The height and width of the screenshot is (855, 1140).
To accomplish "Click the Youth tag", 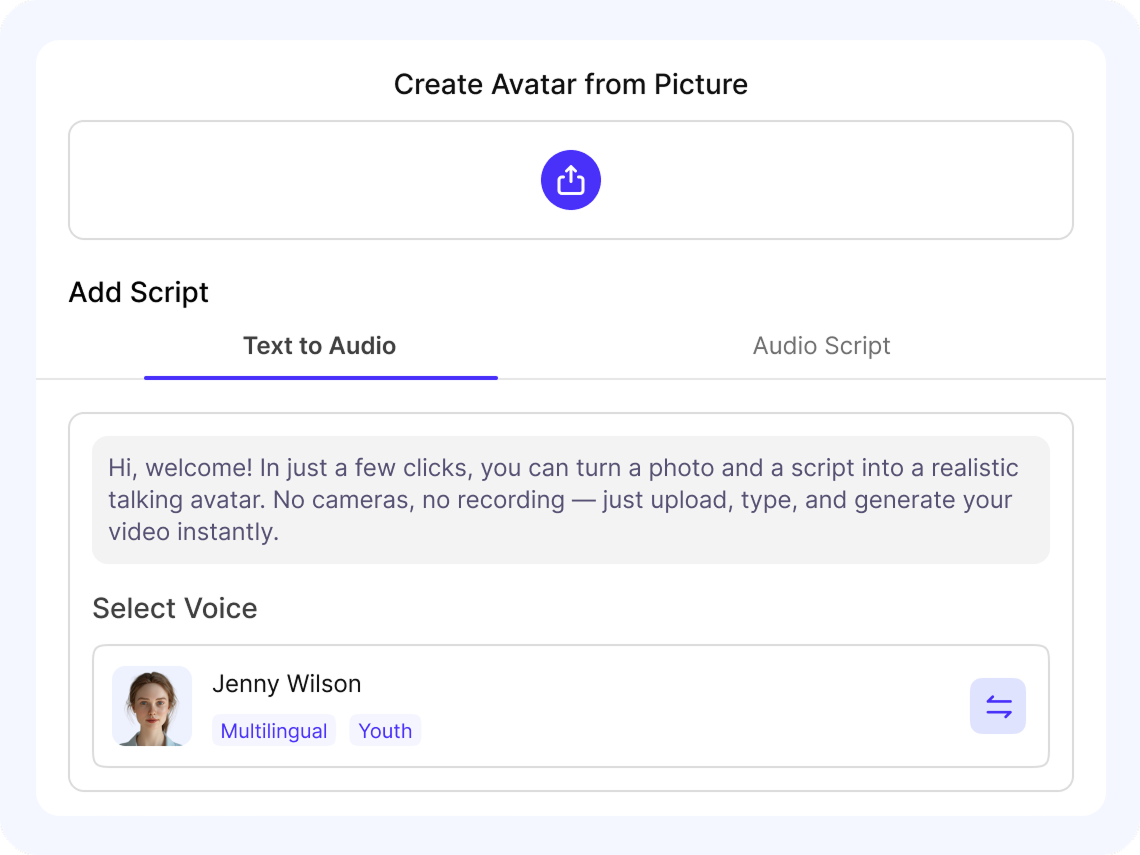I will [x=384, y=731].
